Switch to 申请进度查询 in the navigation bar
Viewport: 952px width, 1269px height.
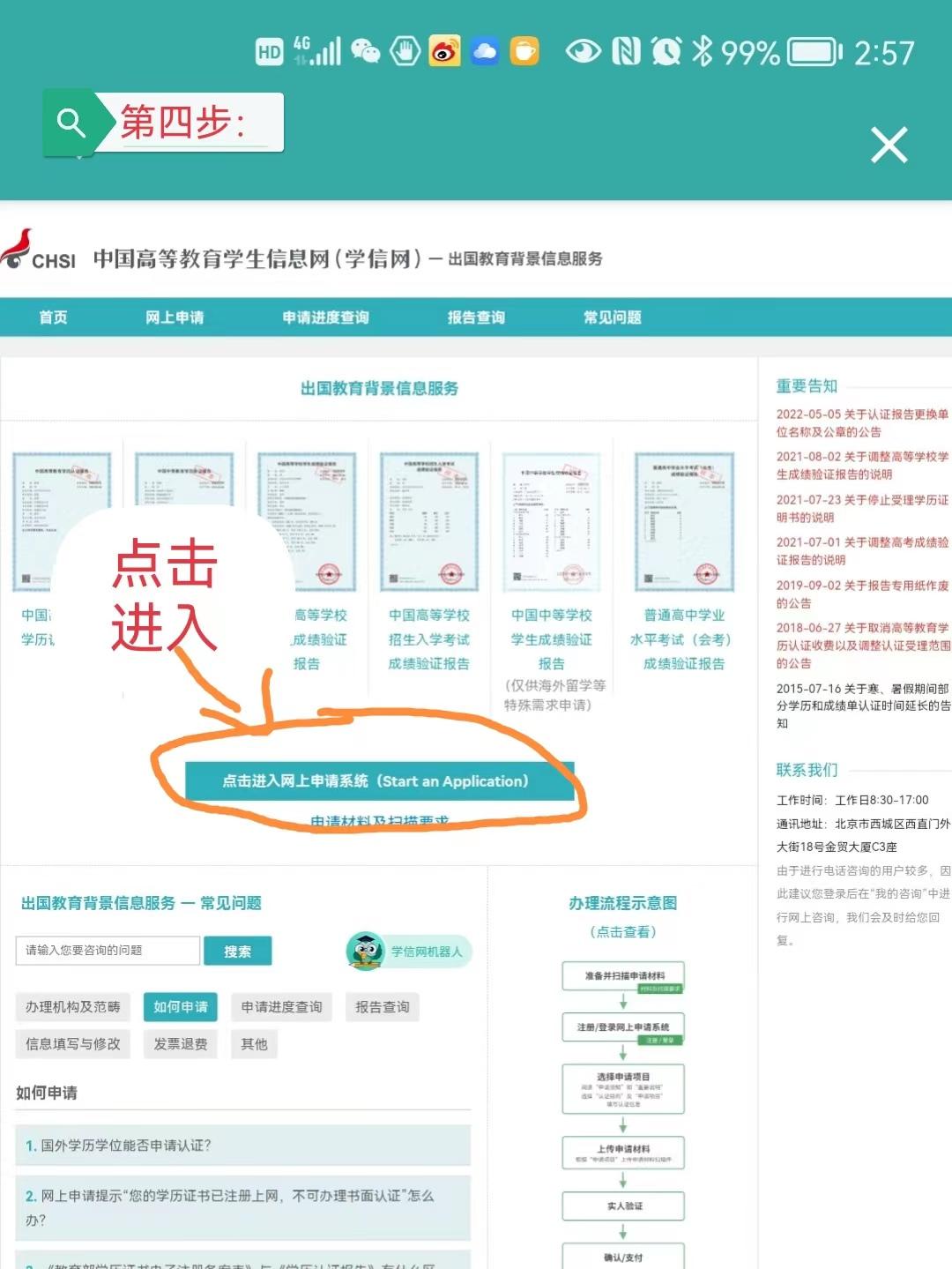point(325,317)
